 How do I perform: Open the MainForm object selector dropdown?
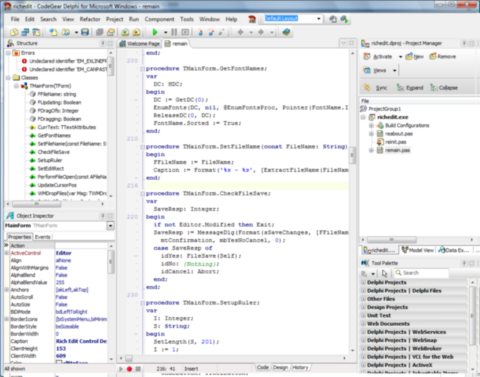(110, 226)
